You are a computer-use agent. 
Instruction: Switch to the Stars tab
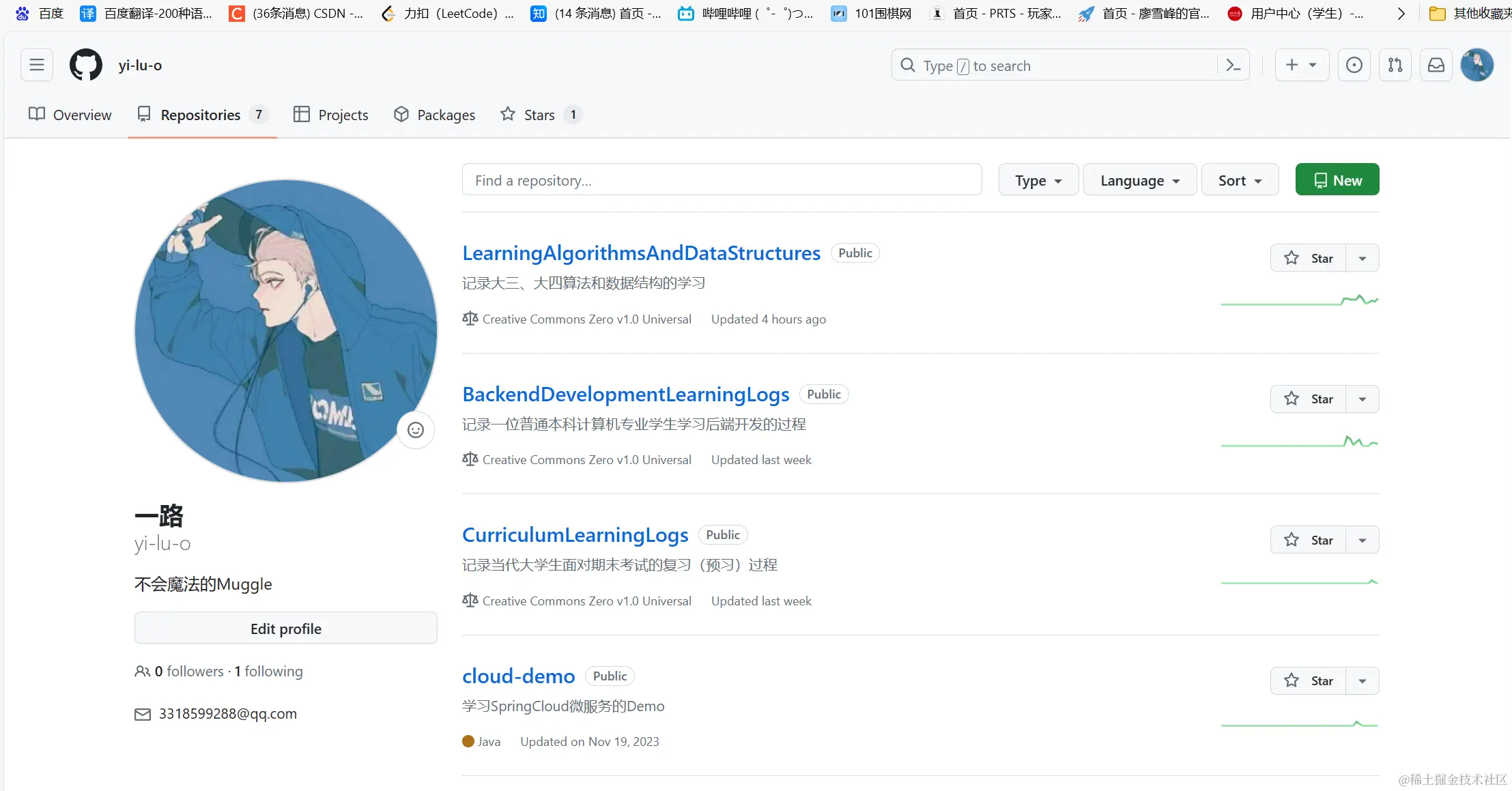click(x=539, y=115)
